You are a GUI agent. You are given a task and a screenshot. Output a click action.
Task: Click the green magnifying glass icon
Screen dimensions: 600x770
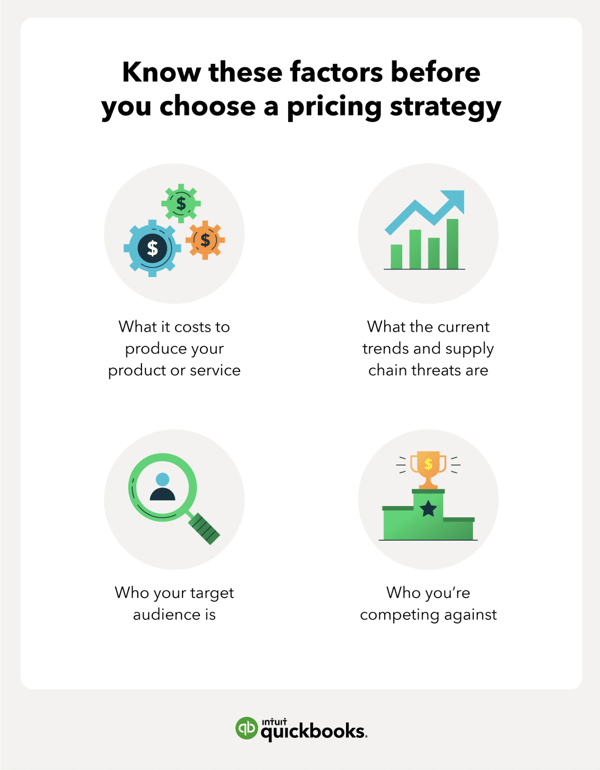pyautogui.click(x=173, y=498)
